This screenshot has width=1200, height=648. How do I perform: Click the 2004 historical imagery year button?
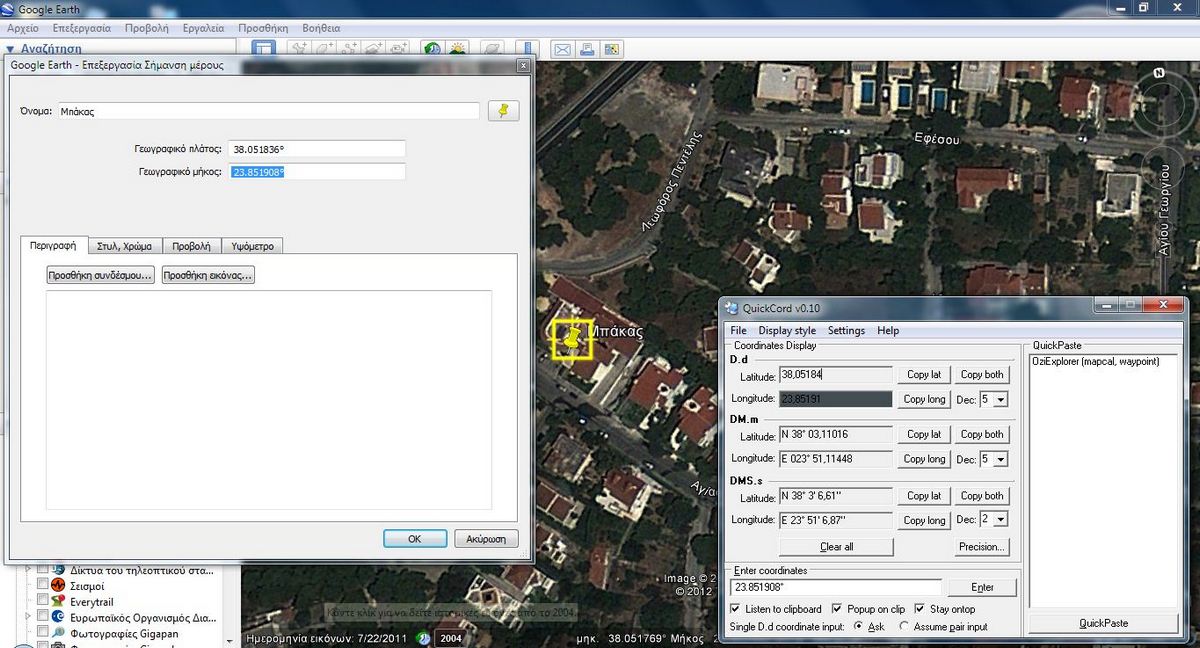(x=452, y=638)
